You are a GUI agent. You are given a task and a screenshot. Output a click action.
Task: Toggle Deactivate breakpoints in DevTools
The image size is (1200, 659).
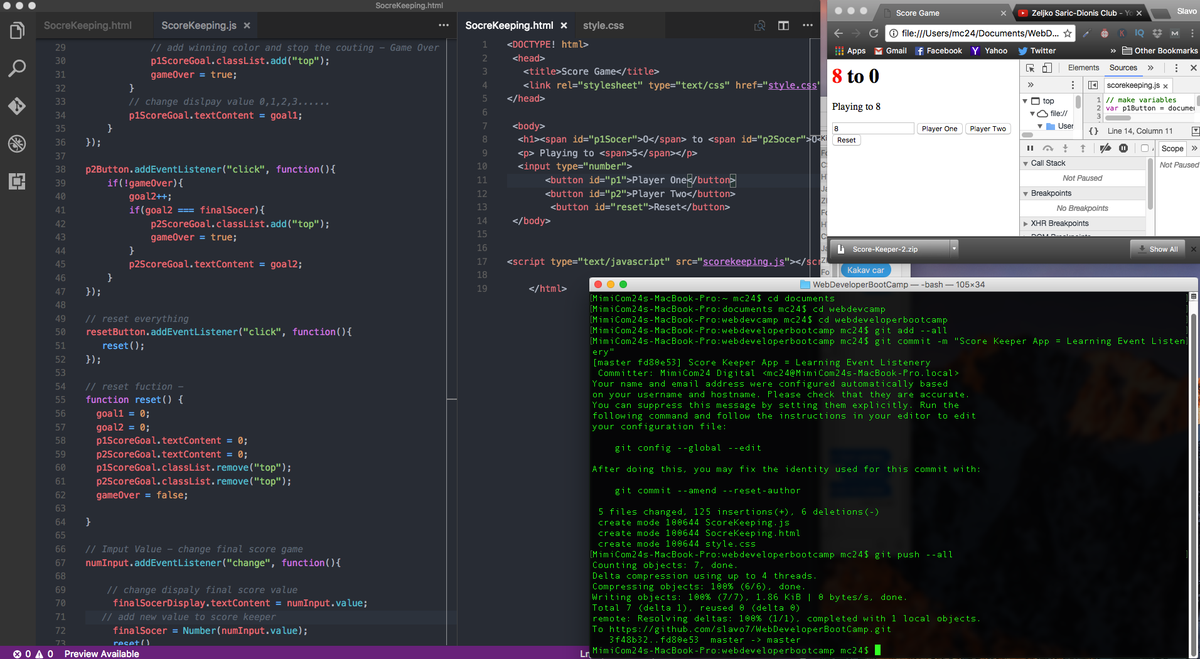(x=1105, y=148)
